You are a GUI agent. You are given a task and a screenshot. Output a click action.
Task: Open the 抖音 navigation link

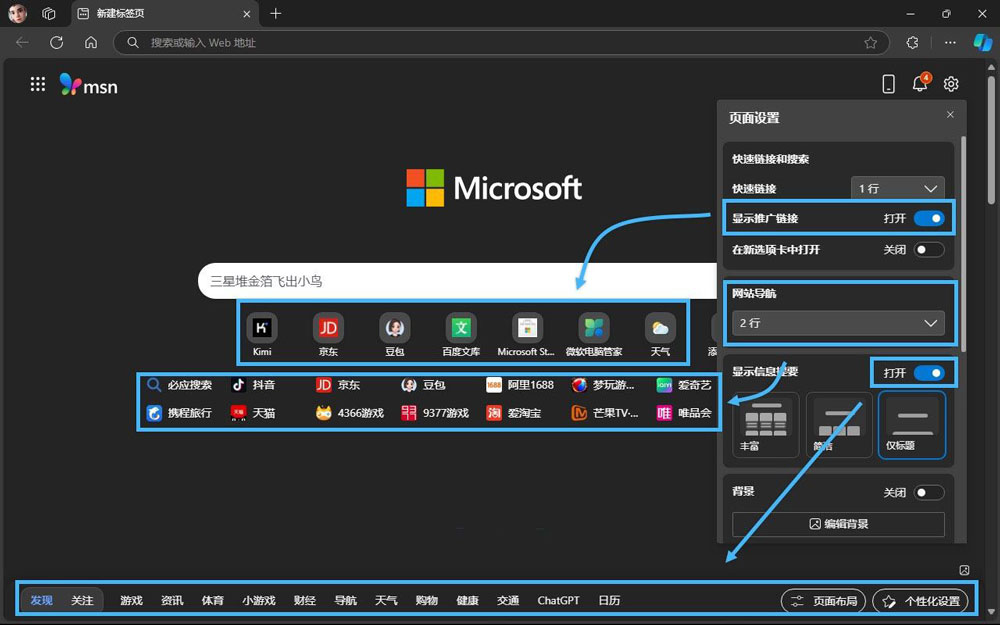[254, 385]
